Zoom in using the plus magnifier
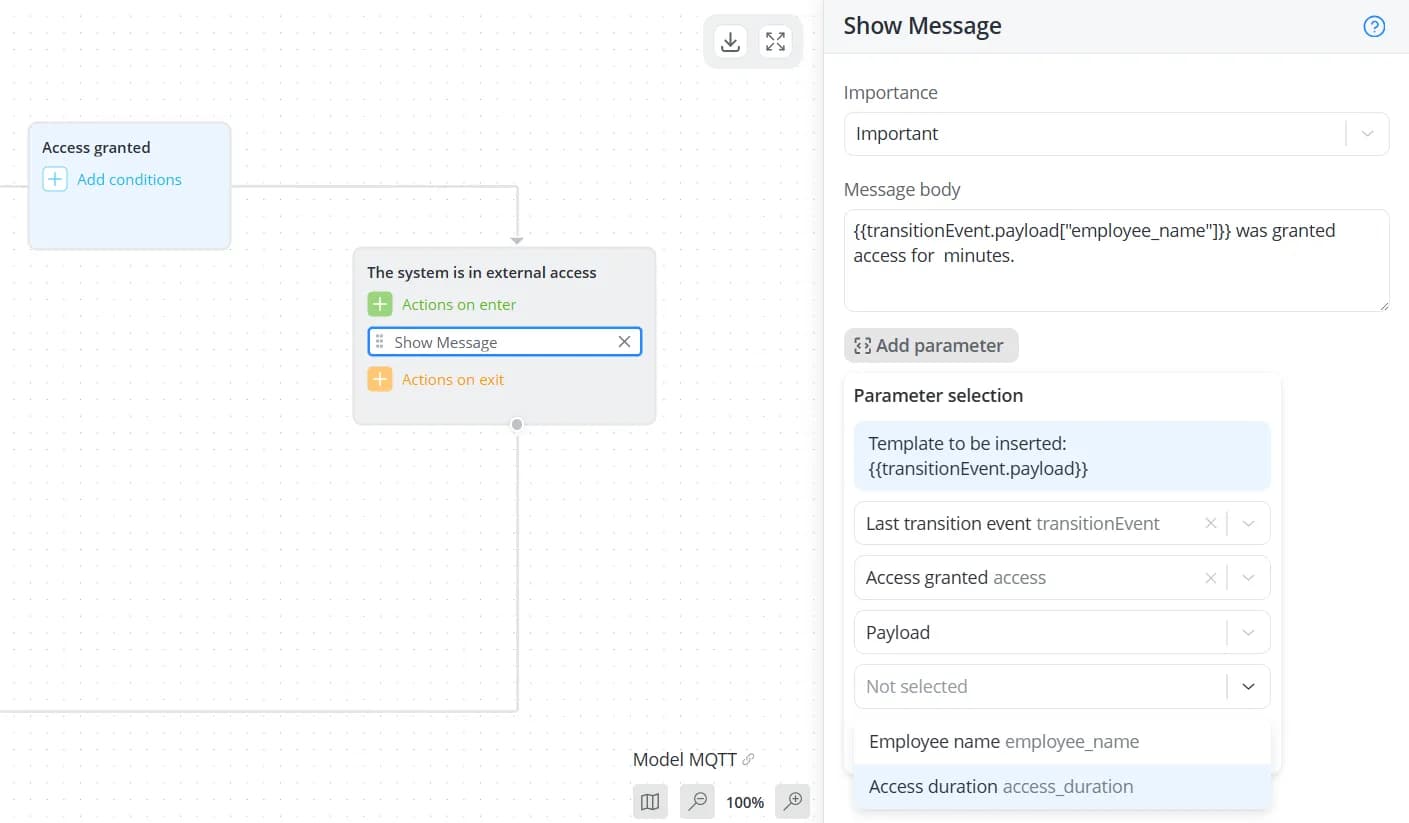The width and height of the screenshot is (1409, 823). pyautogui.click(x=793, y=801)
